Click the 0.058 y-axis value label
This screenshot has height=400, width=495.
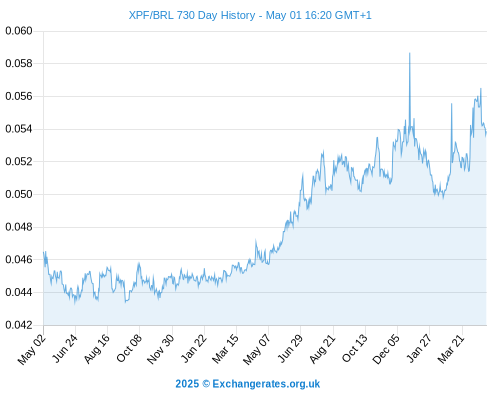[x=19, y=63]
